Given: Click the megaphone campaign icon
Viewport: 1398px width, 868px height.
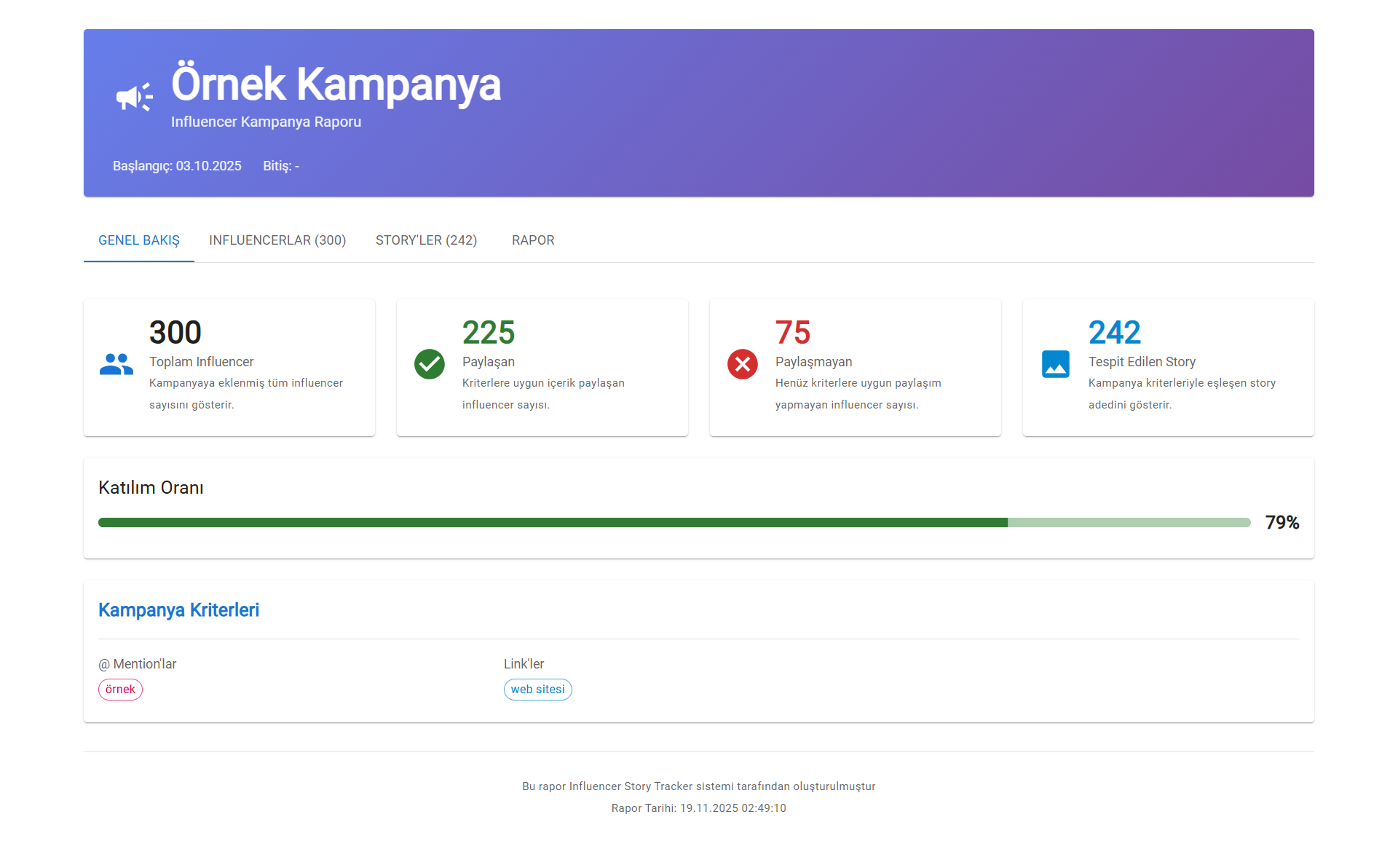Looking at the screenshot, I should pos(134,97).
